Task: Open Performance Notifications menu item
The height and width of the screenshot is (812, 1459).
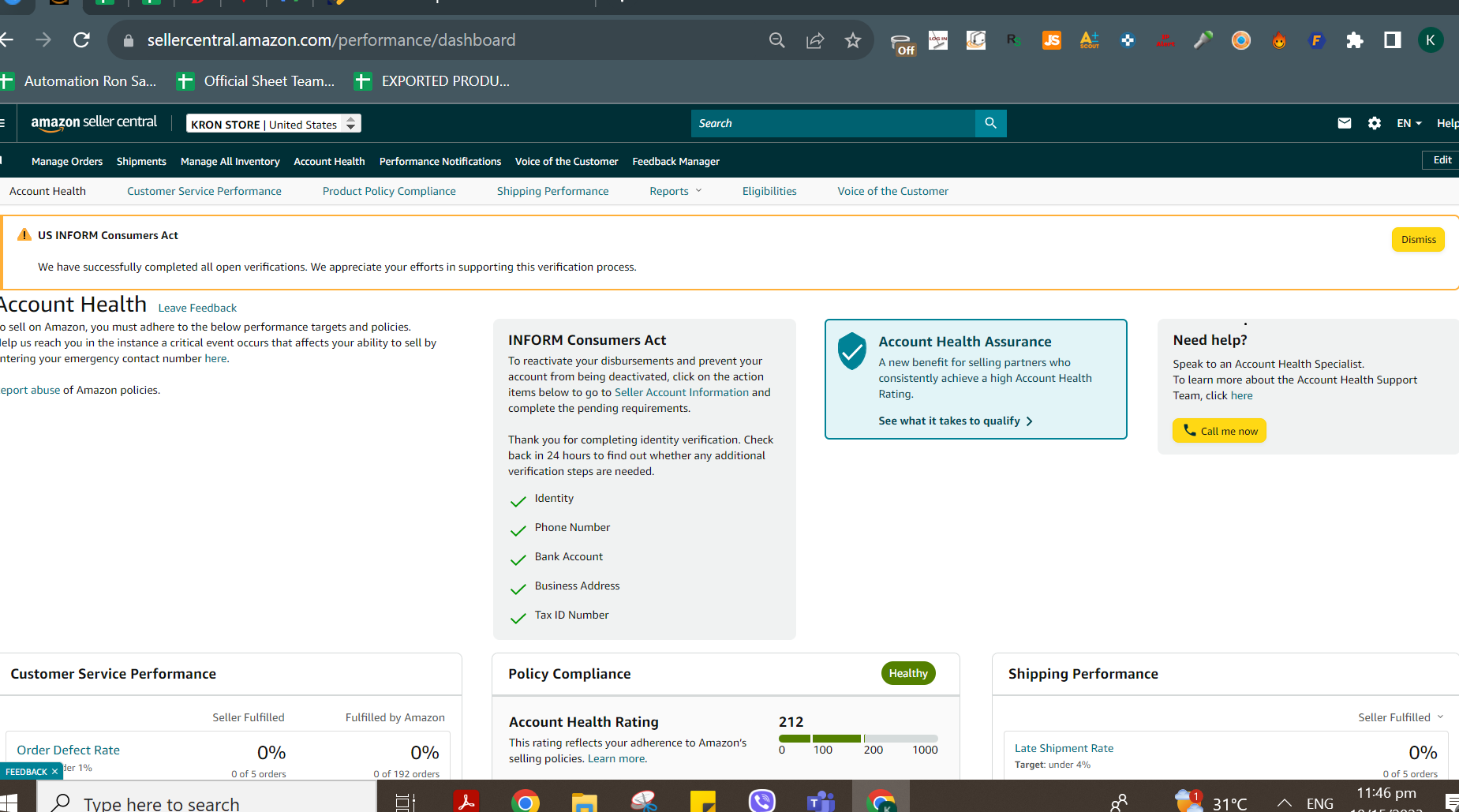Action: coord(440,161)
